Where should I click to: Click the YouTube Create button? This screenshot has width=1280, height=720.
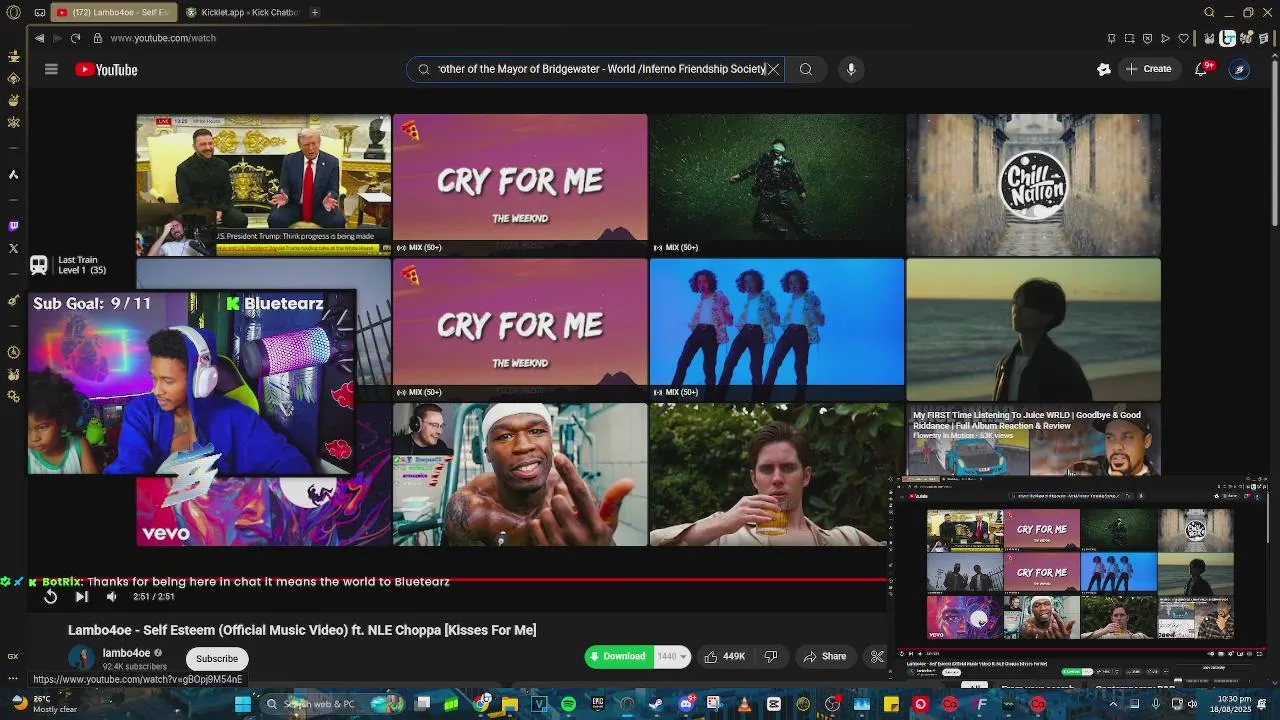tap(1148, 69)
